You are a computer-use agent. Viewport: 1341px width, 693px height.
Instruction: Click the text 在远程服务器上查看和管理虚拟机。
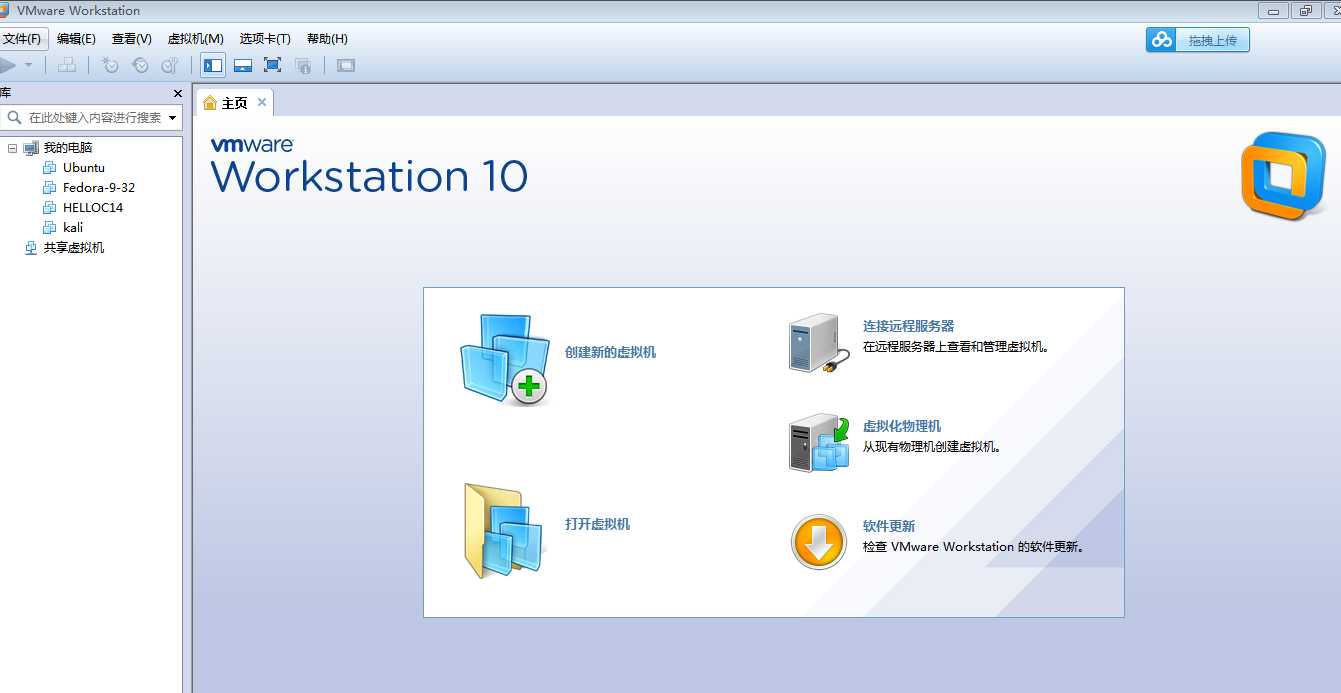pyautogui.click(x=959, y=347)
